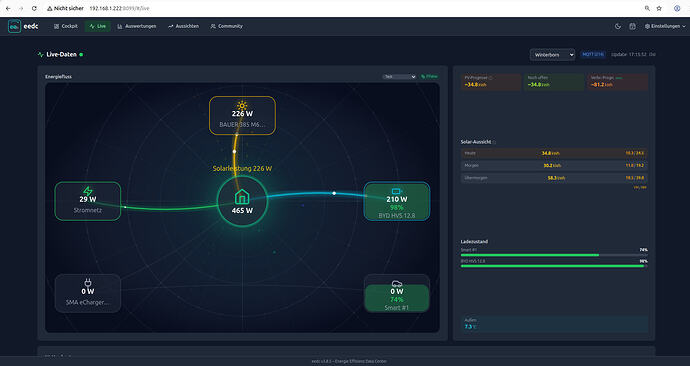This screenshot has height=366, width=690.
Task: Click the 210 W battery power value
Action: point(396,199)
